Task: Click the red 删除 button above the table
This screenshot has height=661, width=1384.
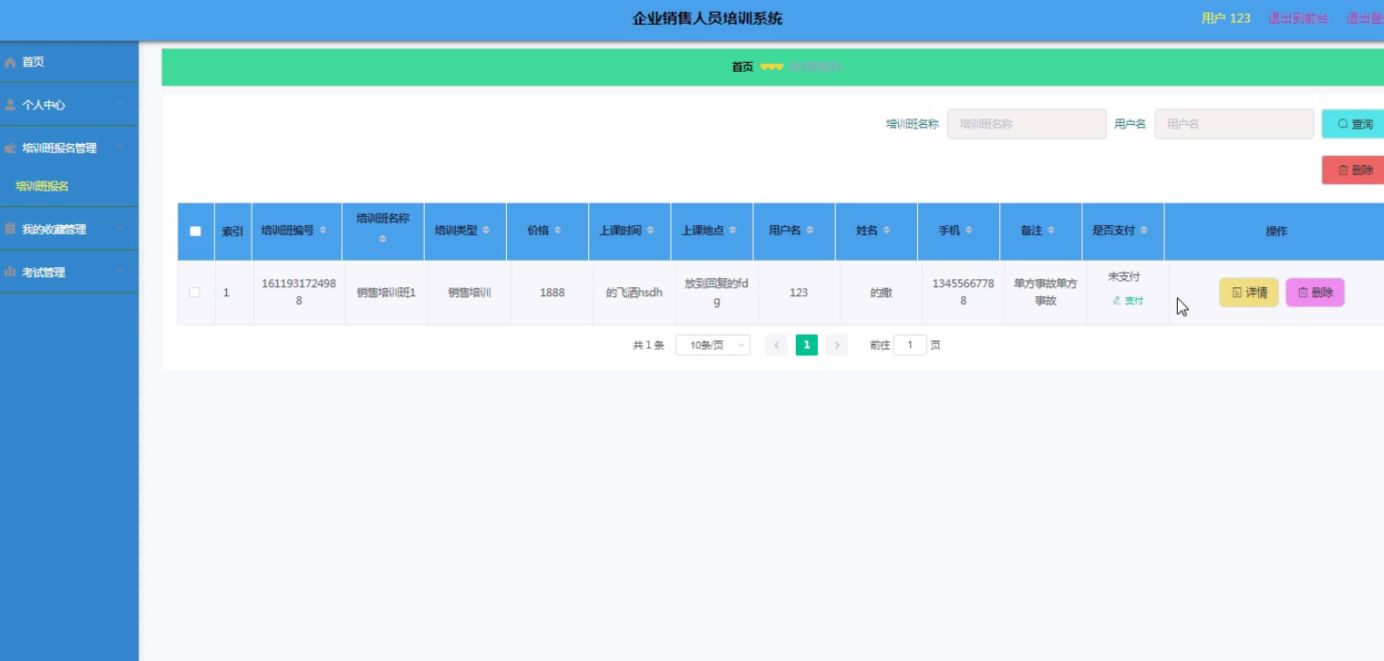Action: (x=1354, y=170)
